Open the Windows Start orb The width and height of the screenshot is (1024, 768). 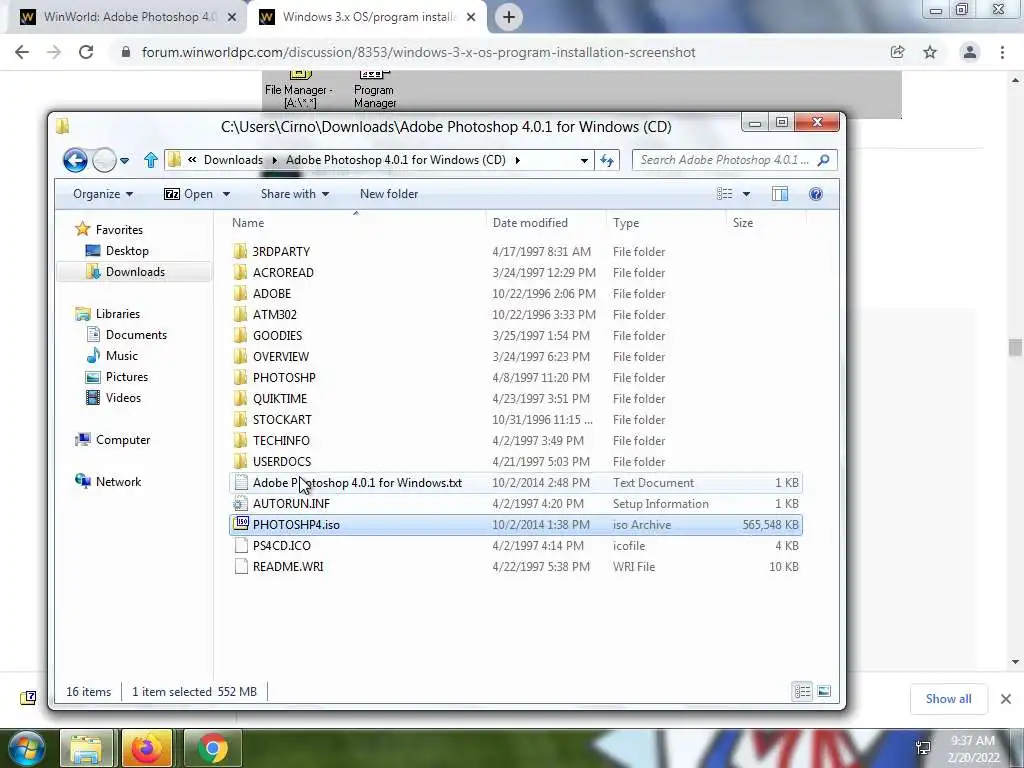click(26, 748)
